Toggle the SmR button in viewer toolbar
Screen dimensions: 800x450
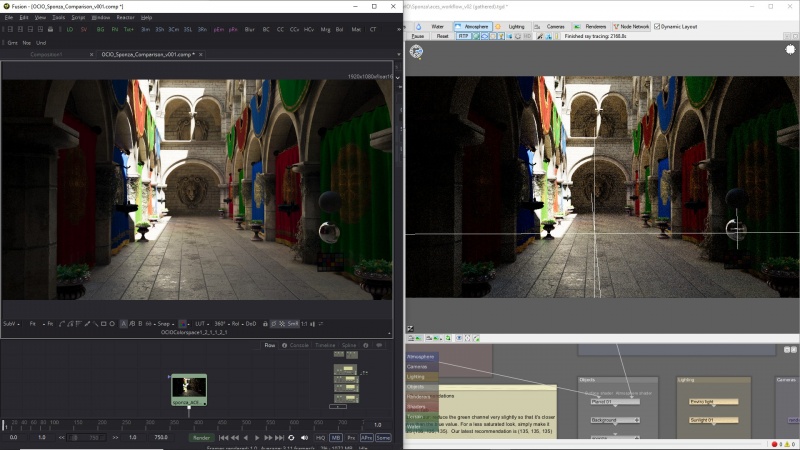(293, 324)
